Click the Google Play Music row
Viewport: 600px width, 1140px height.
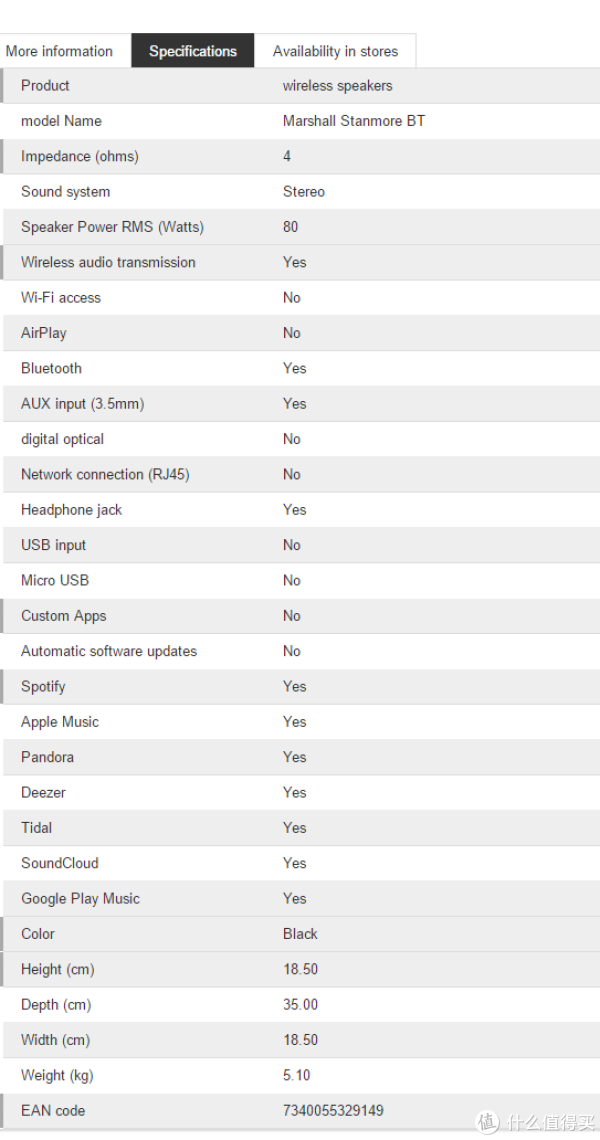point(300,899)
